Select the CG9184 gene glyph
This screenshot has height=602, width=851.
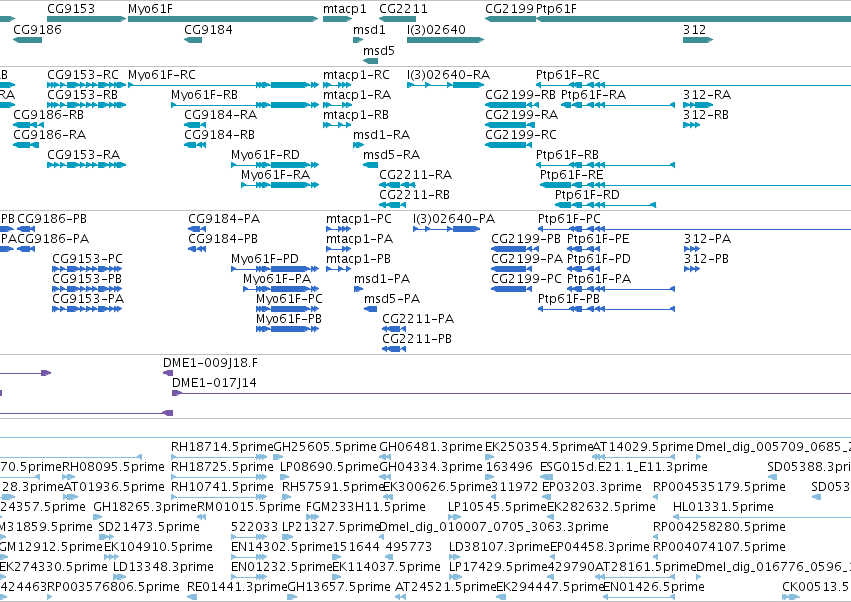[193, 40]
